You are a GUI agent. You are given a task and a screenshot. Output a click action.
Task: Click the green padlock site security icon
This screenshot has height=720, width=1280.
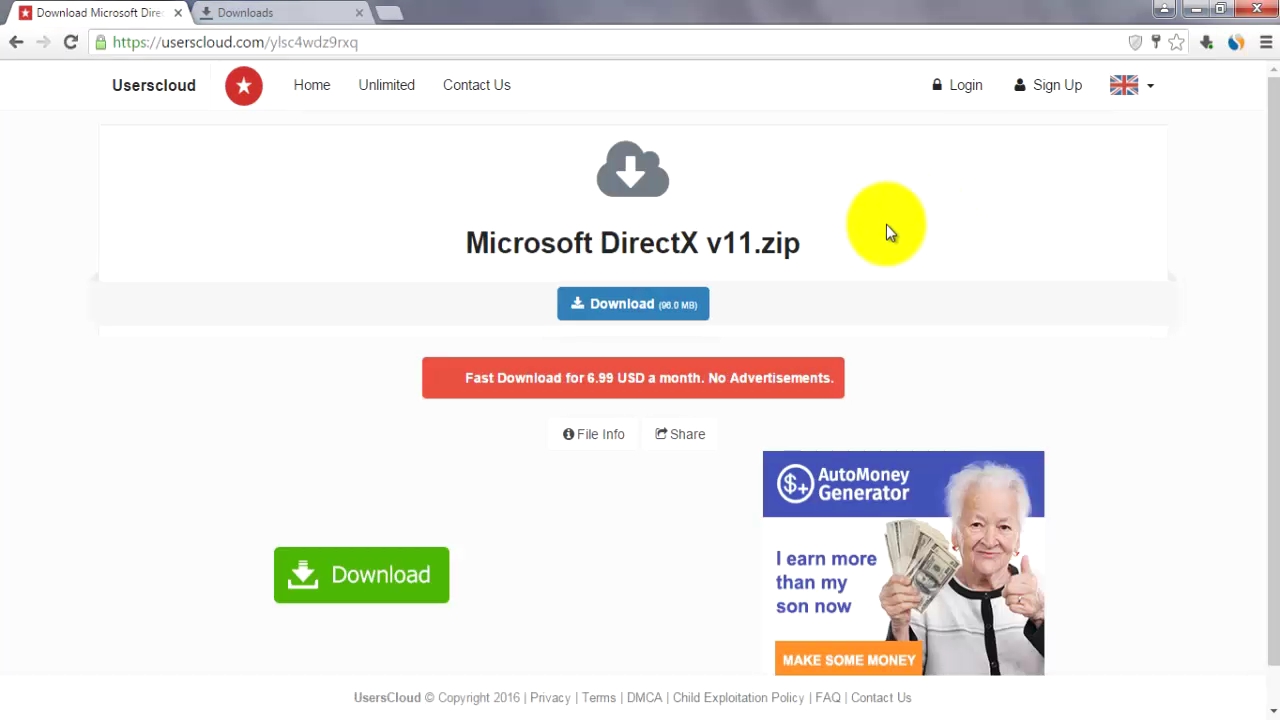click(x=99, y=42)
